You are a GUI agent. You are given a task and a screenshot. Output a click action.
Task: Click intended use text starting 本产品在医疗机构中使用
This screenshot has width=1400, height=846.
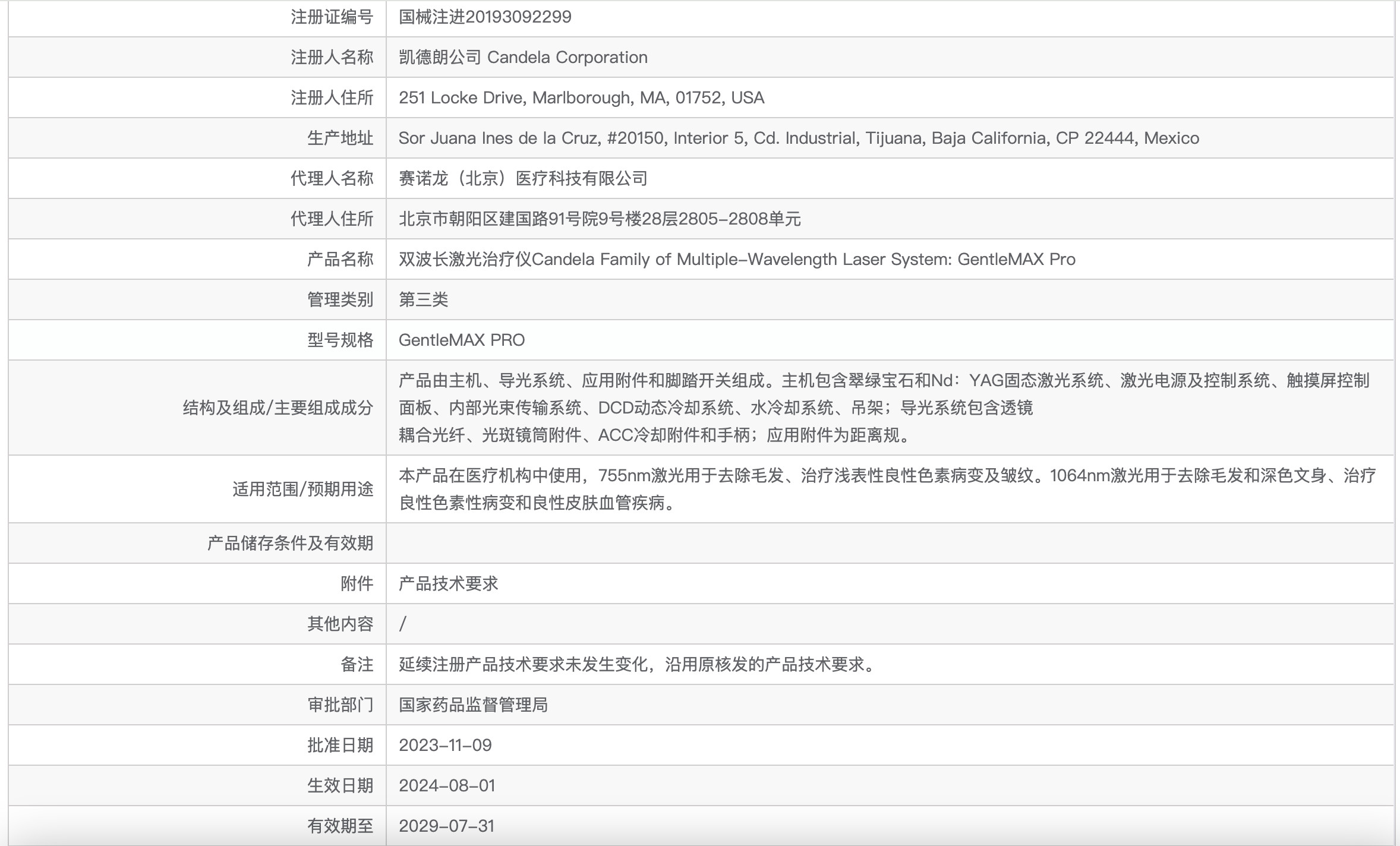tap(887, 489)
